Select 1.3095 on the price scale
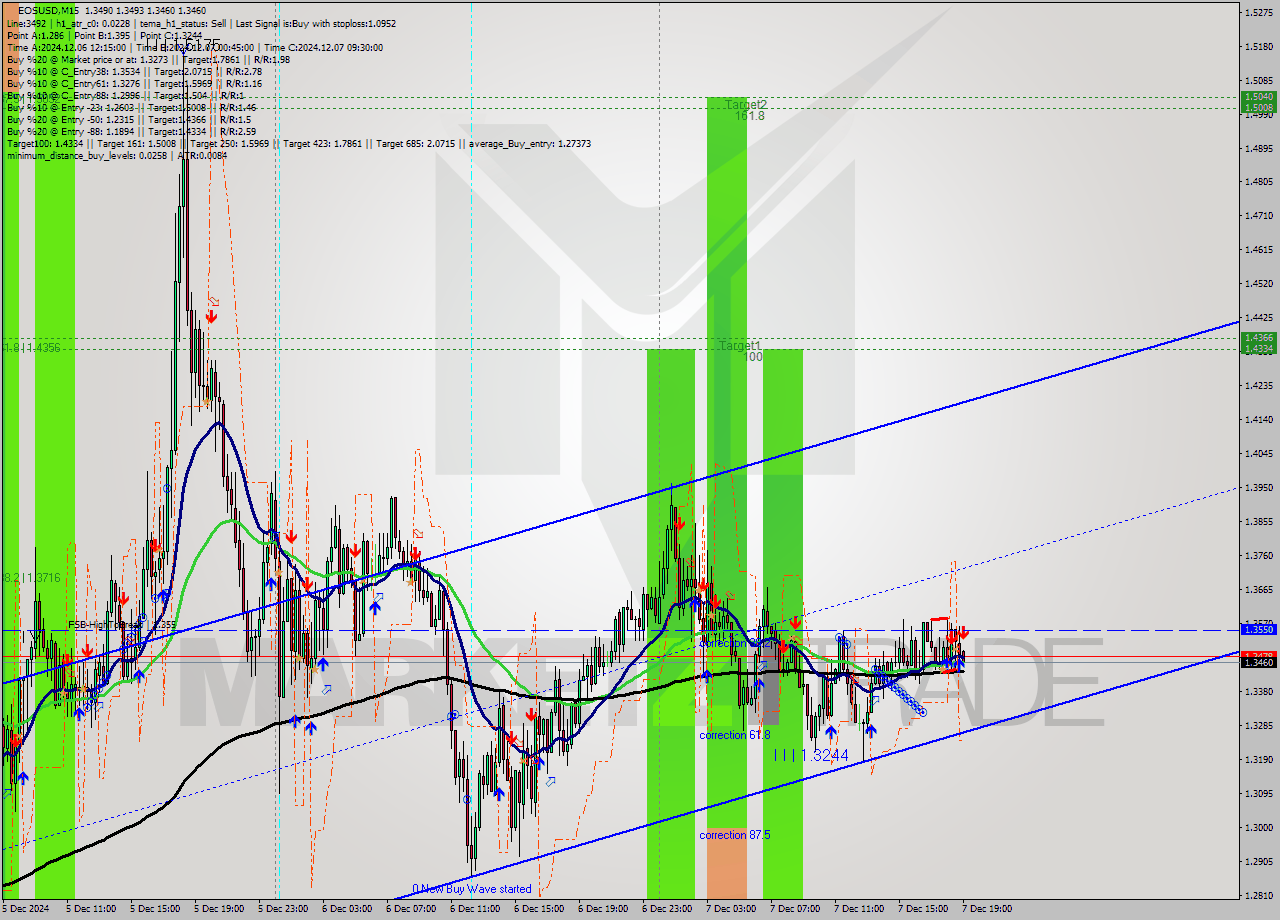Screen dimensions: 1280x920 click(1258, 793)
